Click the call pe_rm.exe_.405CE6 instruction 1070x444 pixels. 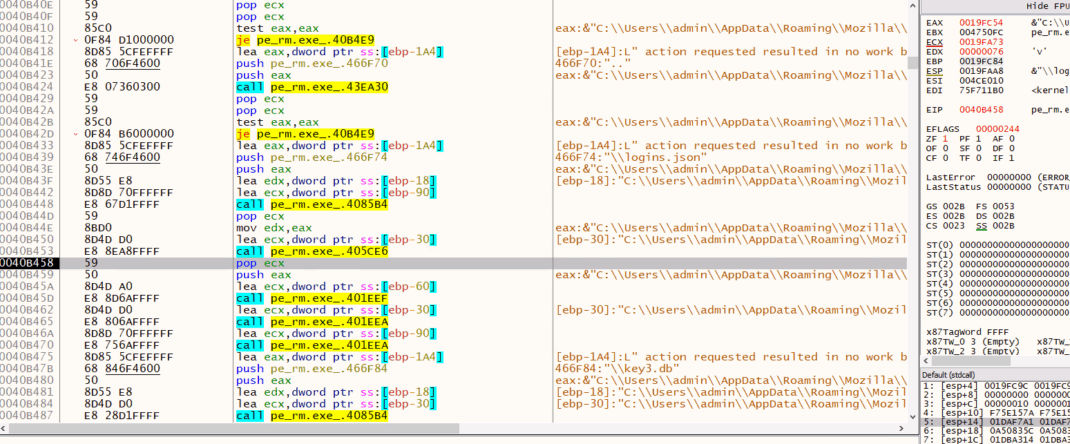(312, 251)
